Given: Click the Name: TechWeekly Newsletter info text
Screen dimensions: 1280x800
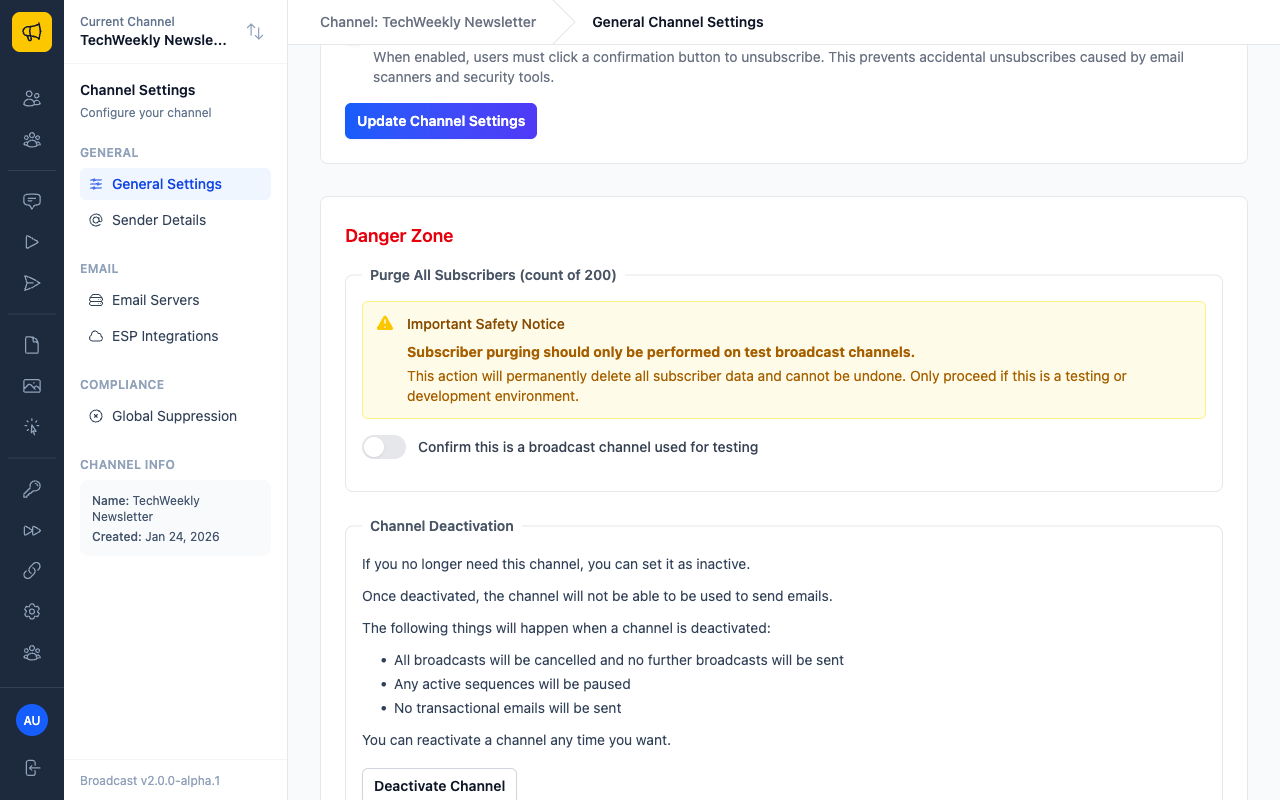Looking at the screenshot, I should (x=146, y=509).
